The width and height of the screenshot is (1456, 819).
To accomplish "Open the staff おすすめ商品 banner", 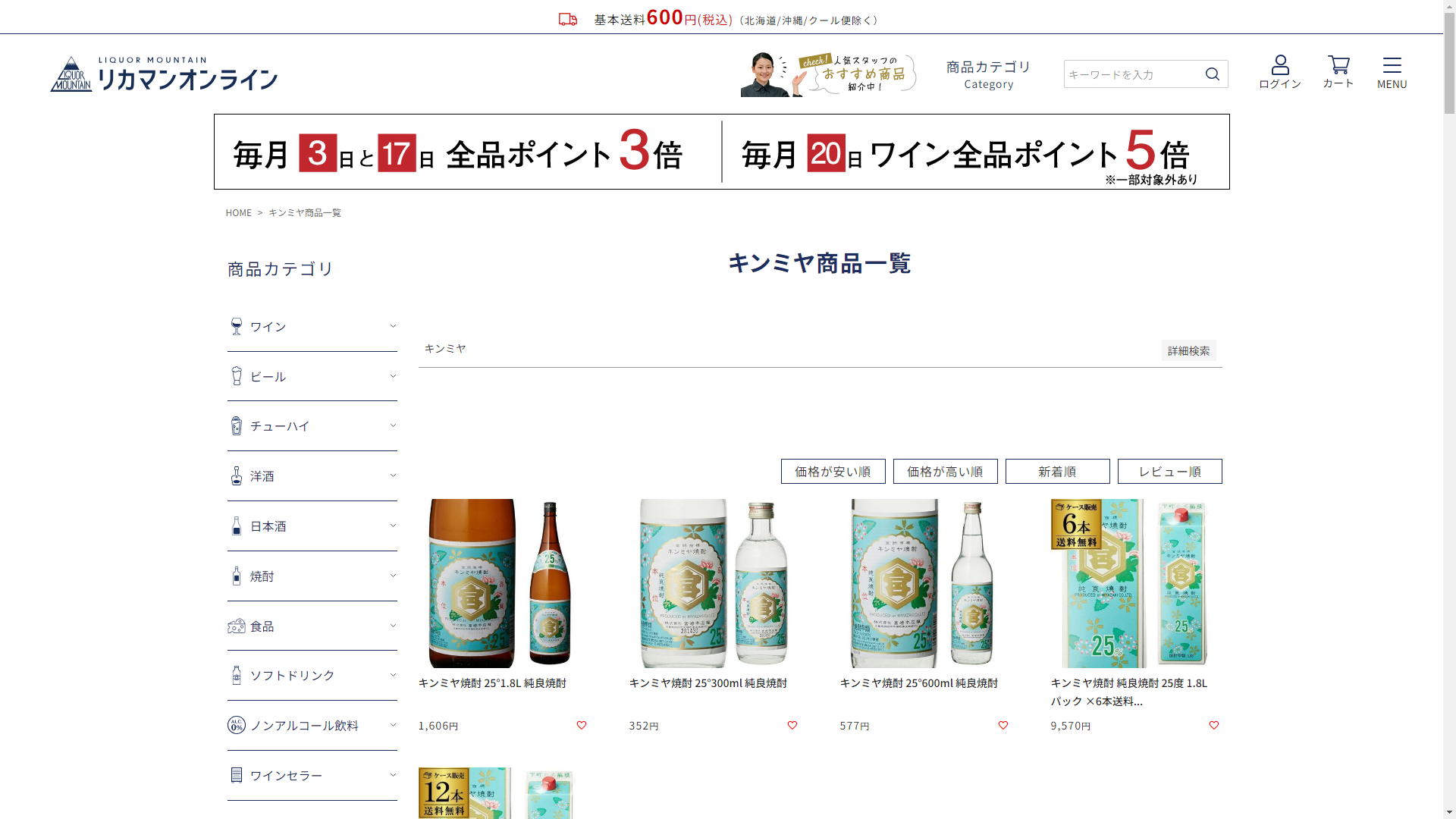I will click(x=829, y=74).
